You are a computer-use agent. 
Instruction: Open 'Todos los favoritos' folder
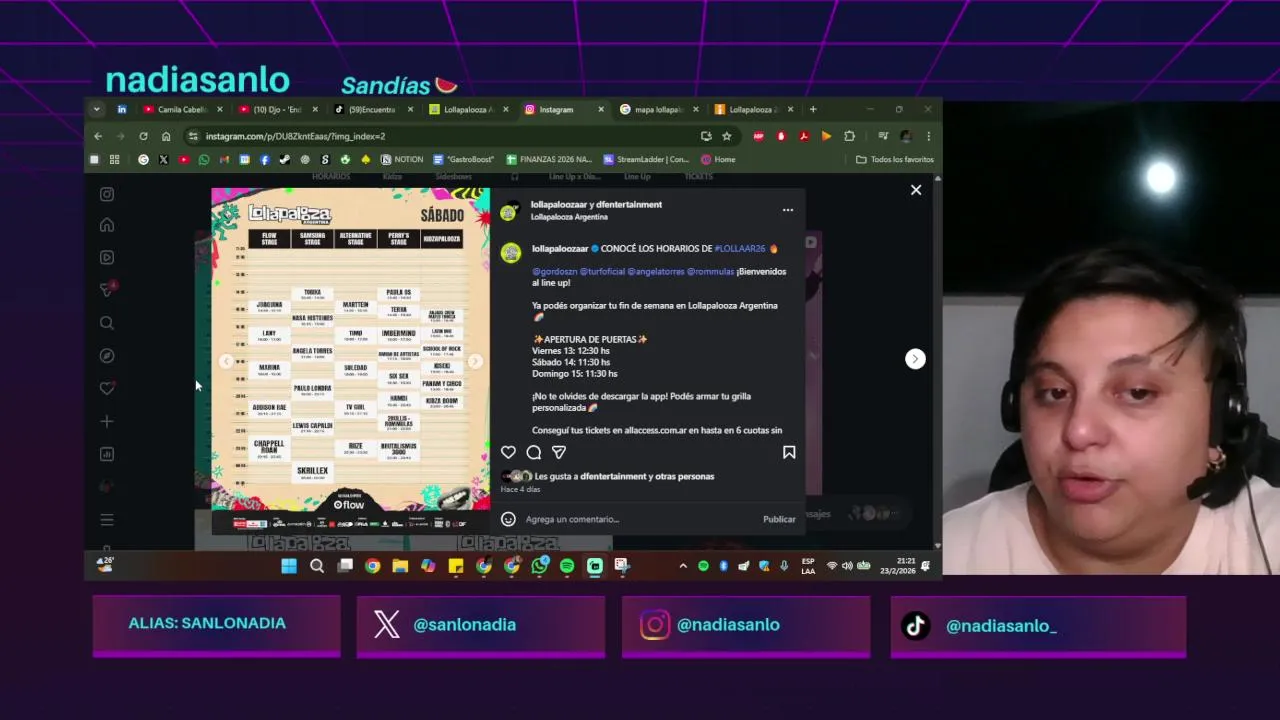pyautogui.click(x=895, y=159)
